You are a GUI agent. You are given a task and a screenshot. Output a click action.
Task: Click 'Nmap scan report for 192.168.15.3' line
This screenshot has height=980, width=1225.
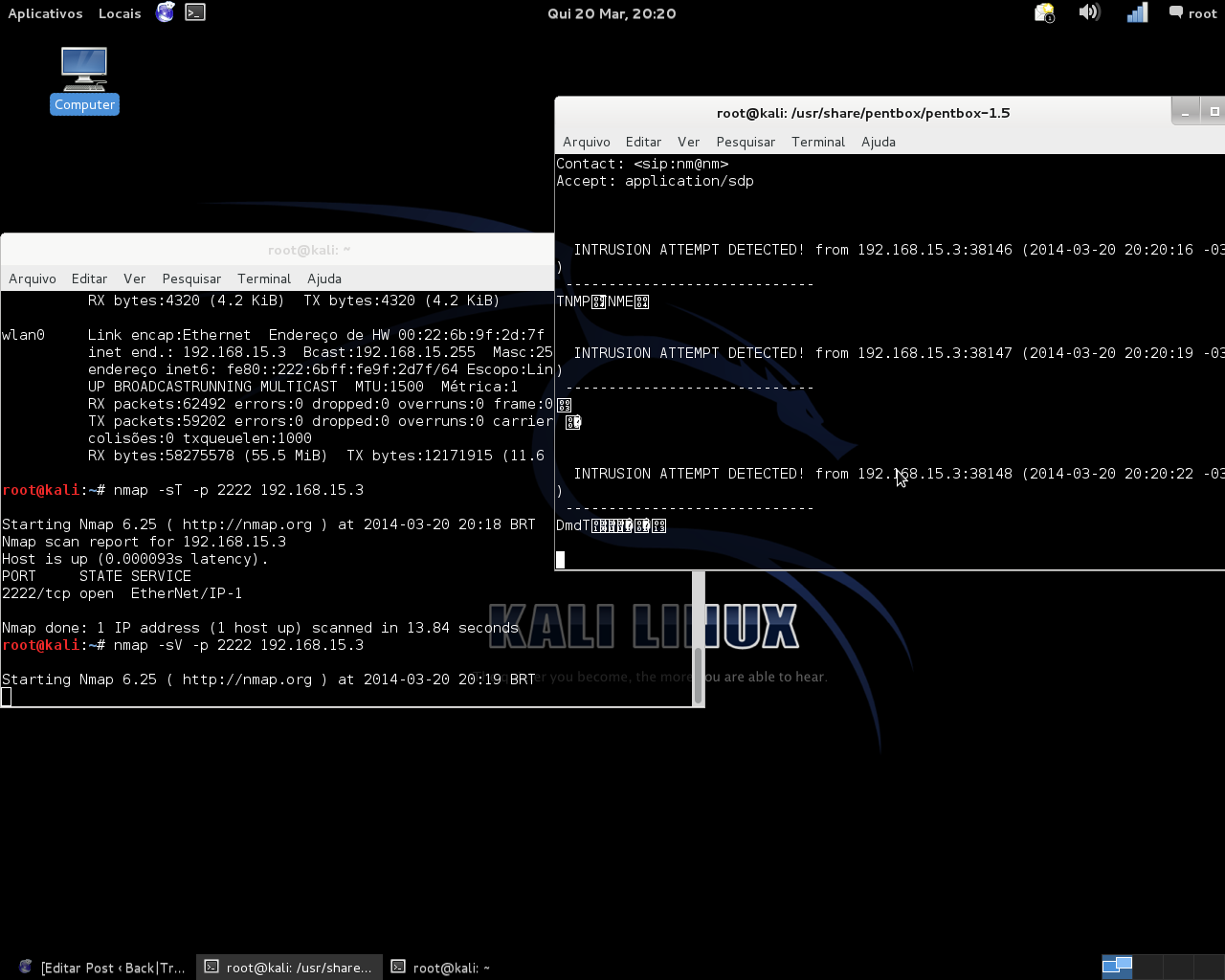click(144, 542)
